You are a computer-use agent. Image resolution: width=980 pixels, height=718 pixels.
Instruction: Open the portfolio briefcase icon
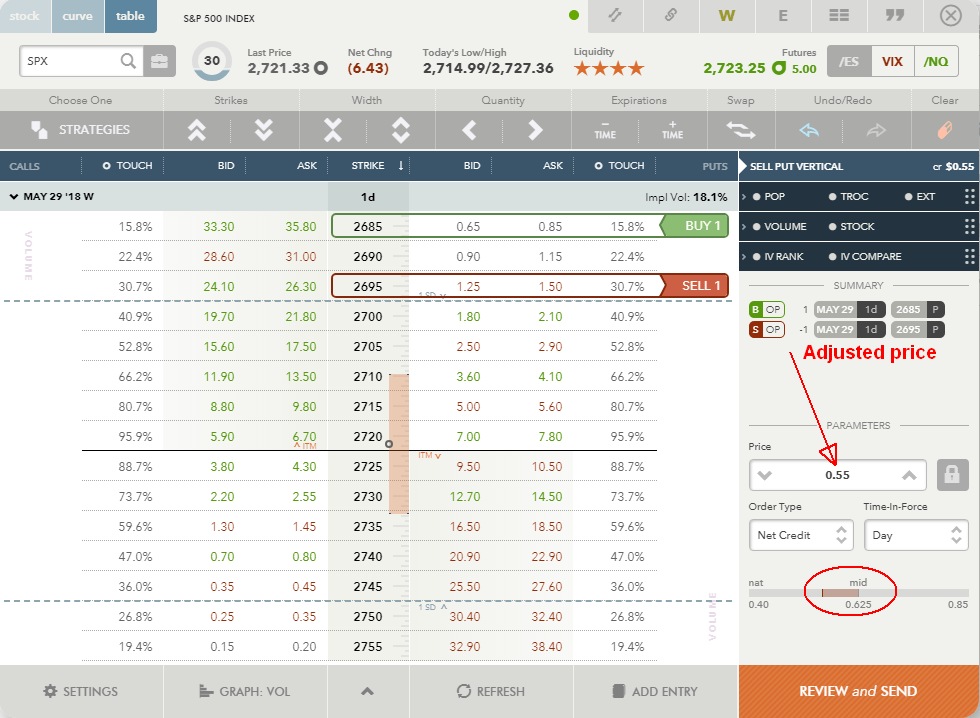[159, 61]
